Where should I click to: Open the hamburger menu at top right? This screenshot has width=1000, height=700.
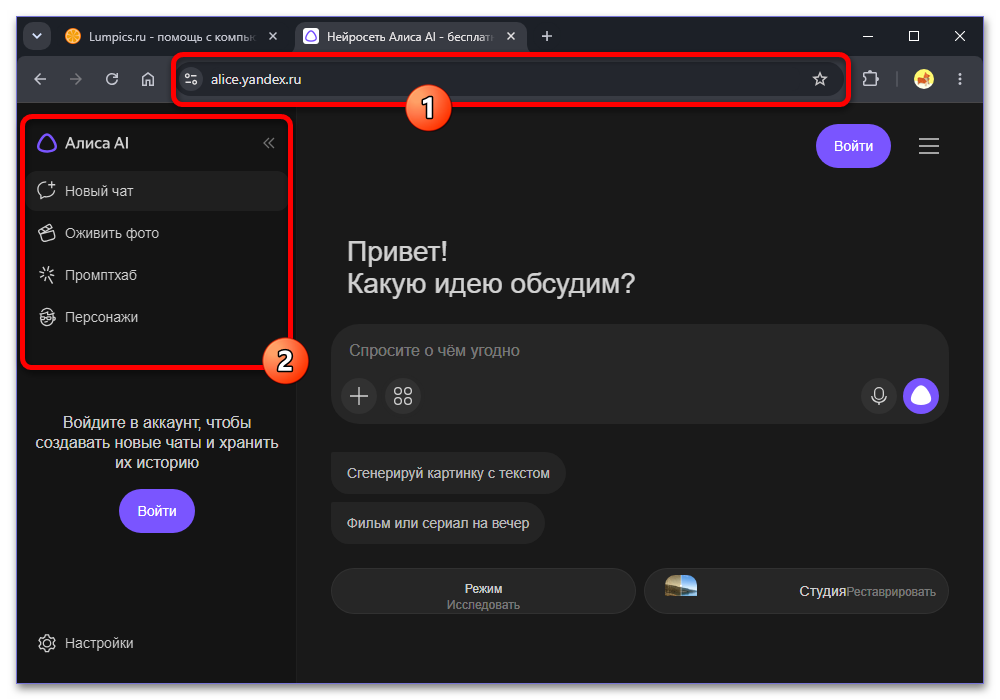[x=929, y=146]
